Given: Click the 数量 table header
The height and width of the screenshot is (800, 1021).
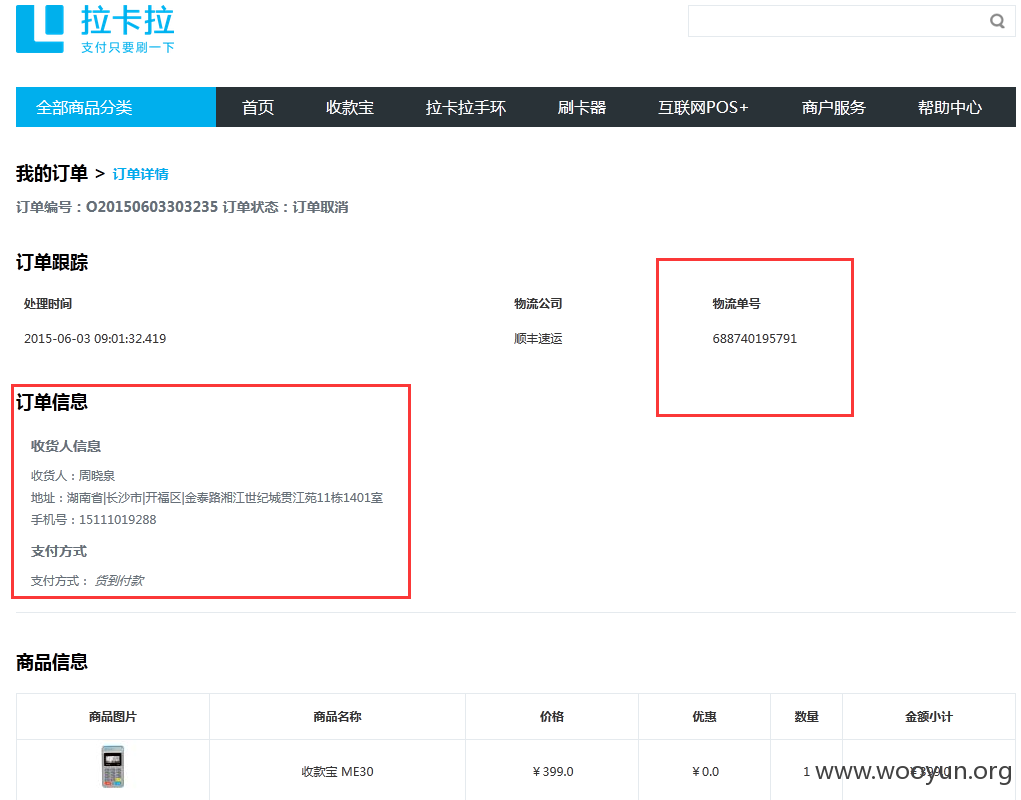Looking at the screenshot, I should [x=806, y=717].
